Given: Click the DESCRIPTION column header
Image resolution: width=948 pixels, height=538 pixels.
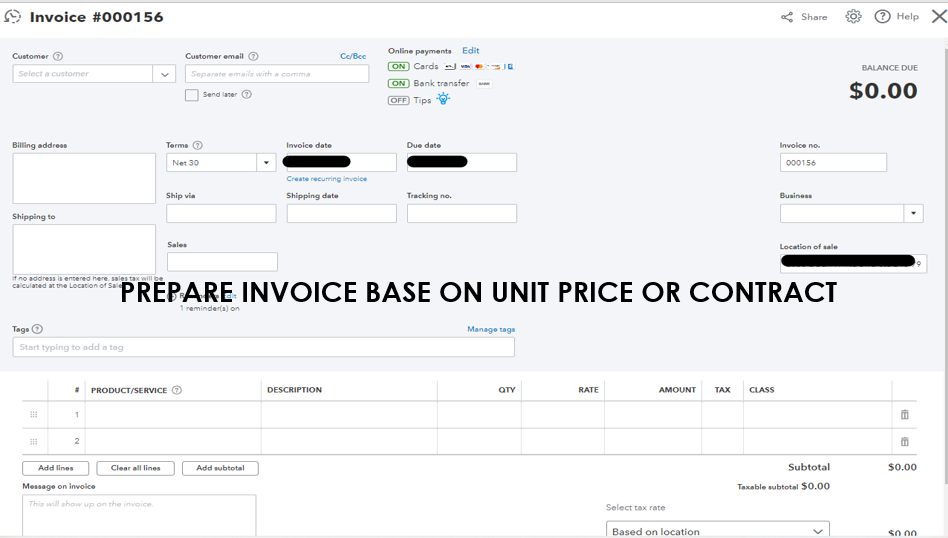Looking at the screenshot, I should [x=294, y=390].
